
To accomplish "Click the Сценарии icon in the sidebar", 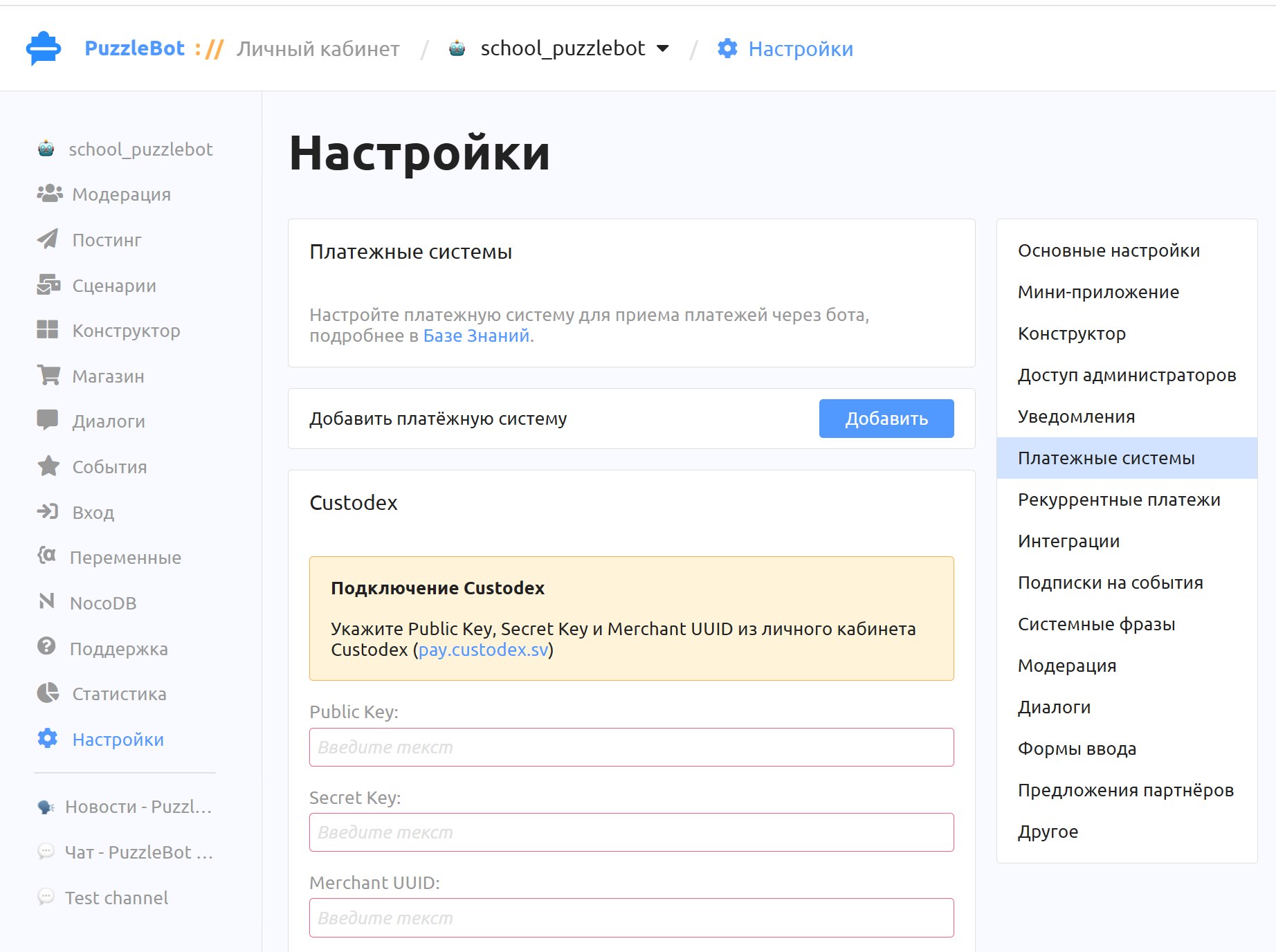I will coord(48,285).
